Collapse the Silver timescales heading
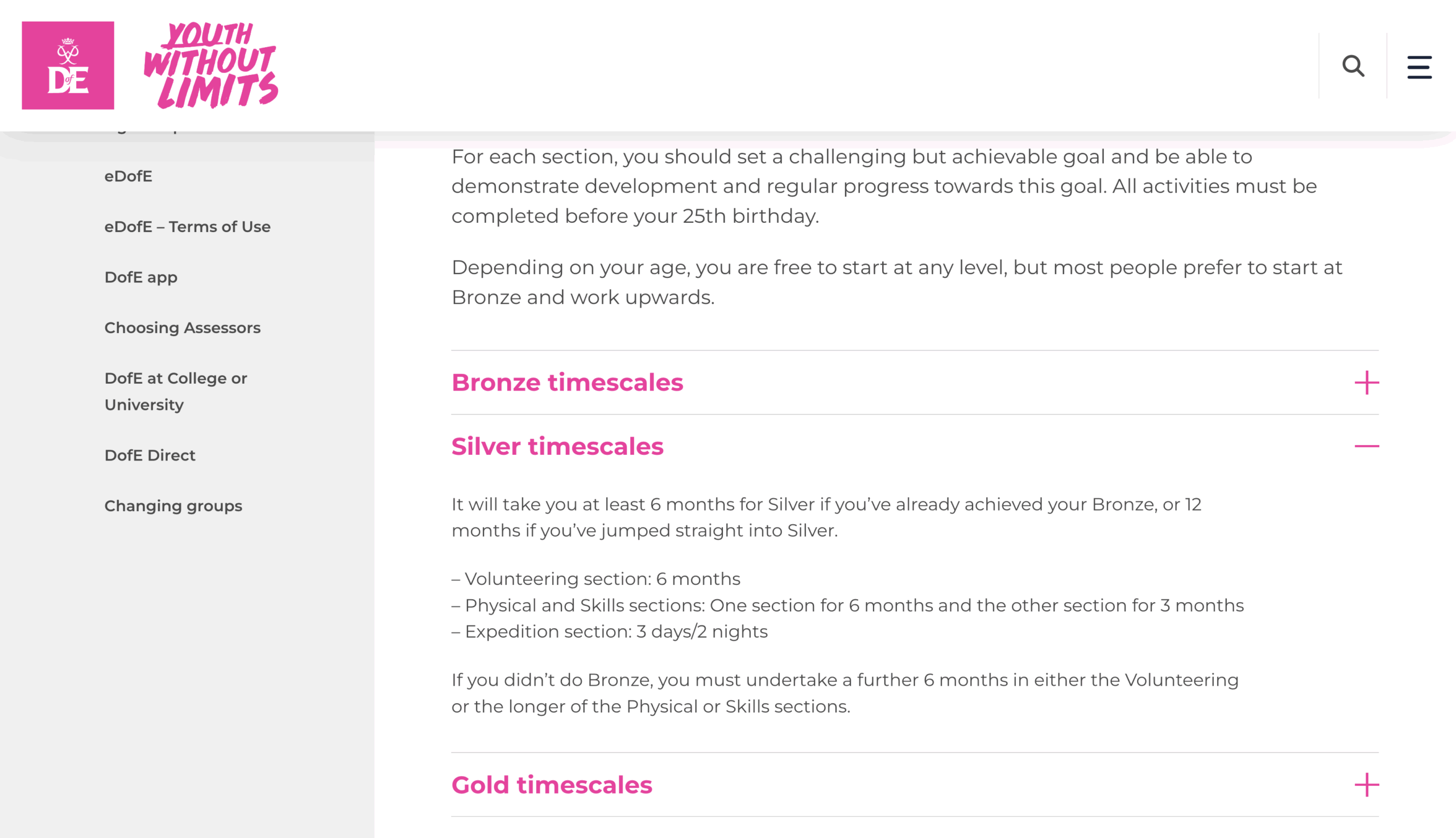Screen dimensions: 1456x838 click(557, 447)
